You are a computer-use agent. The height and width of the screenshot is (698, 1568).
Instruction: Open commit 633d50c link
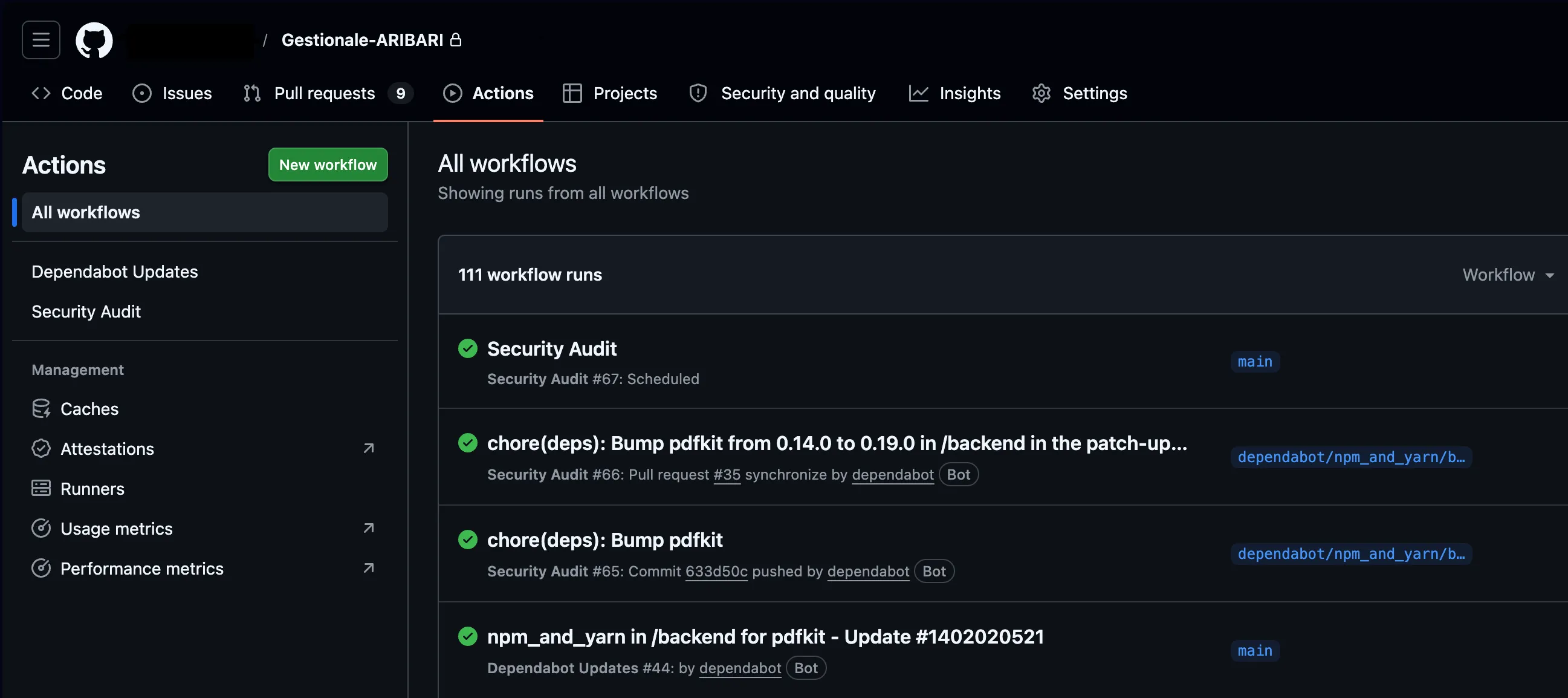[716, 572]
